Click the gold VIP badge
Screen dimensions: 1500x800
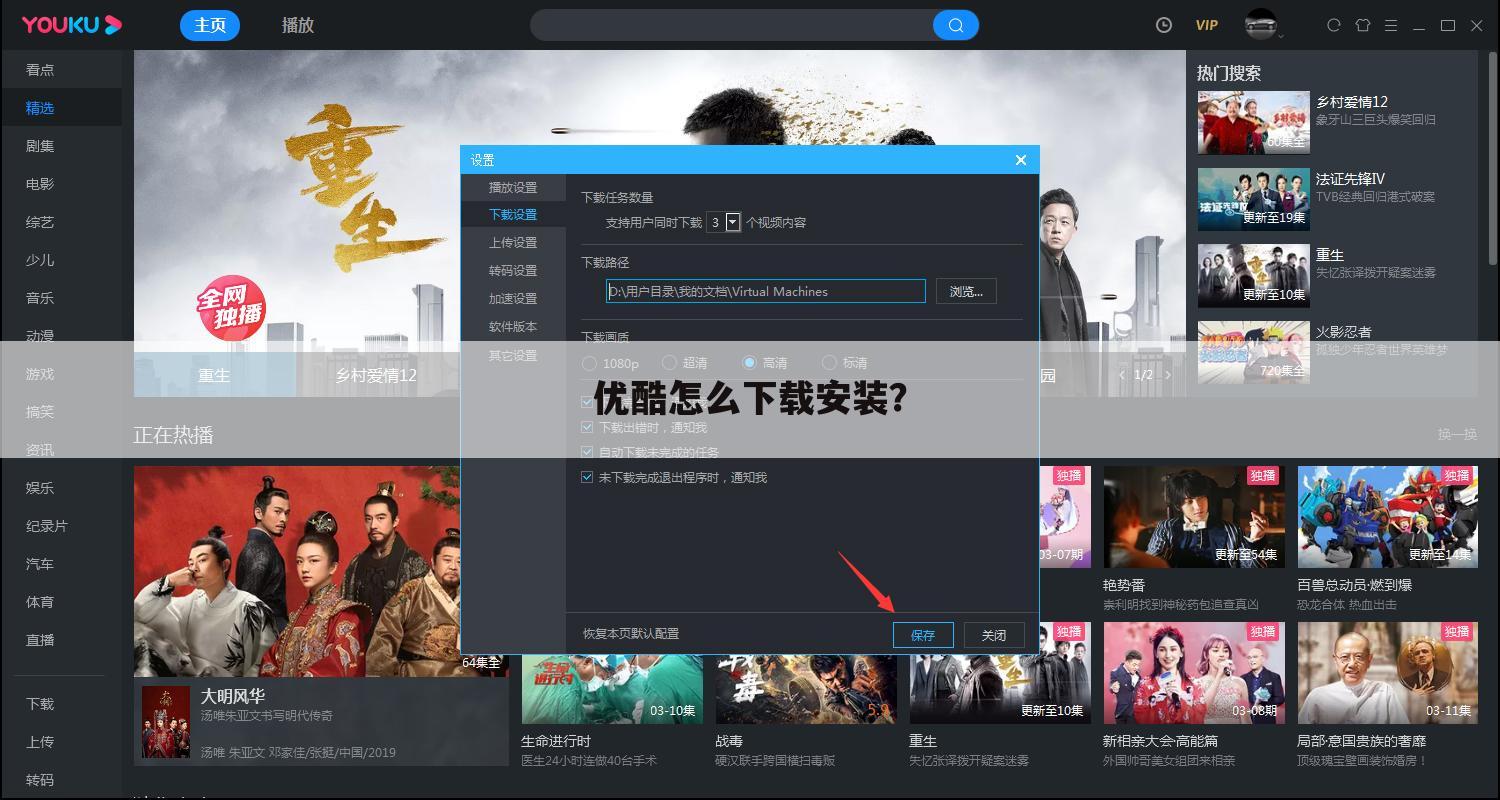click(1206, 25)
